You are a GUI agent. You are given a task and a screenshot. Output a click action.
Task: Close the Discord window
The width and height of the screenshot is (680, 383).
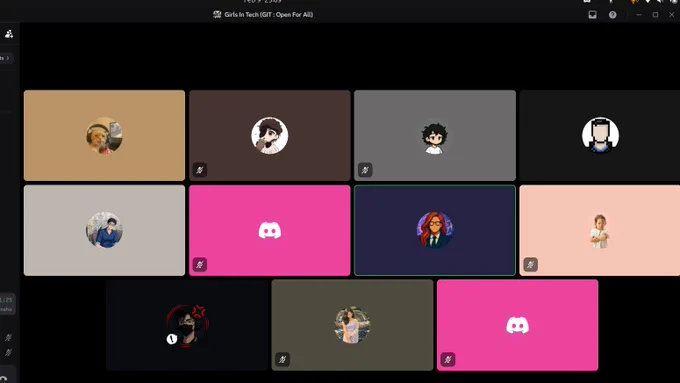(x=671, y=15)
